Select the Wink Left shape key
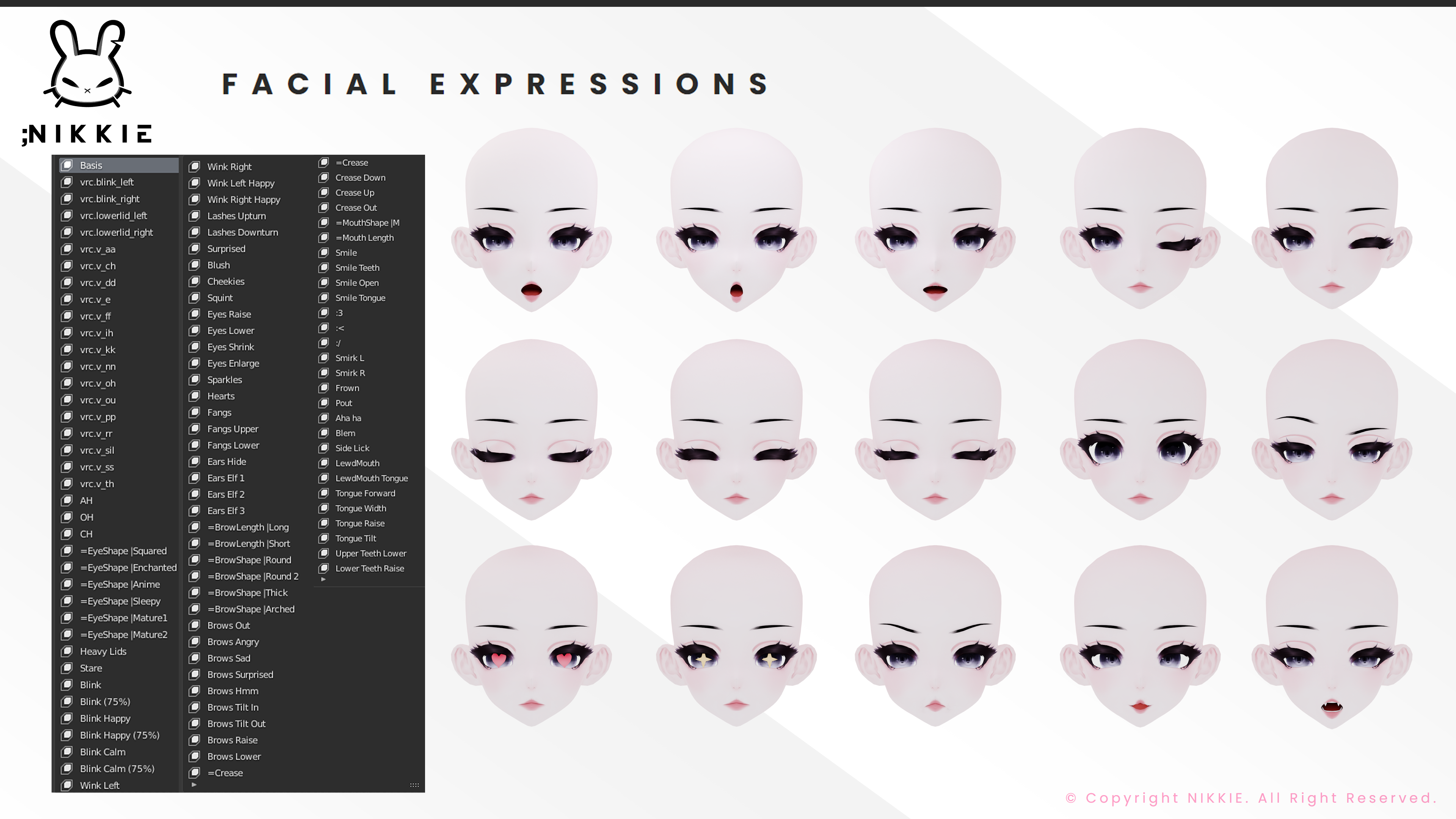1456x819 pixels. pyautogui.click(x=99, y=785)
